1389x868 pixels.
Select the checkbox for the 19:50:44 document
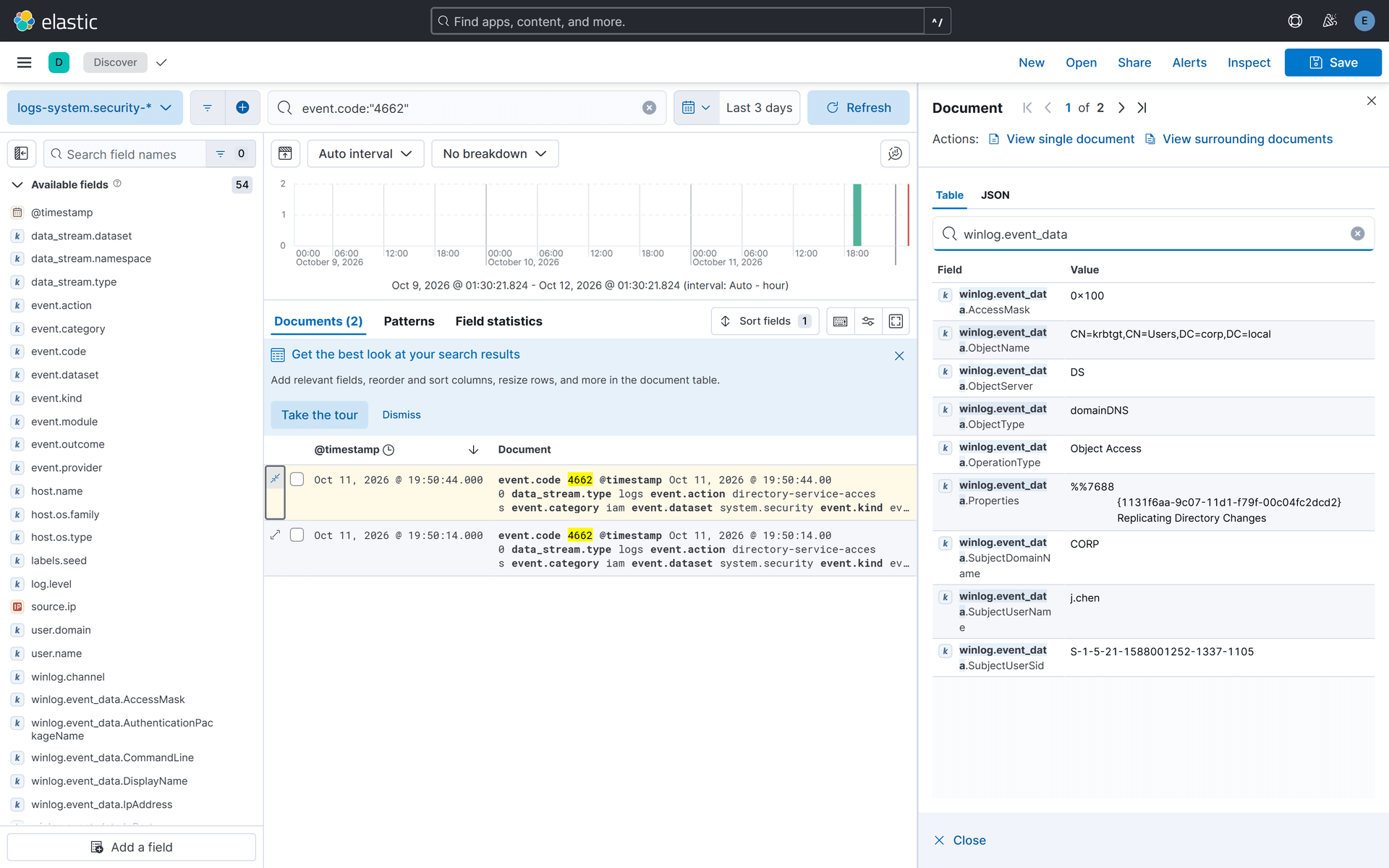click(x=297, y=479)
